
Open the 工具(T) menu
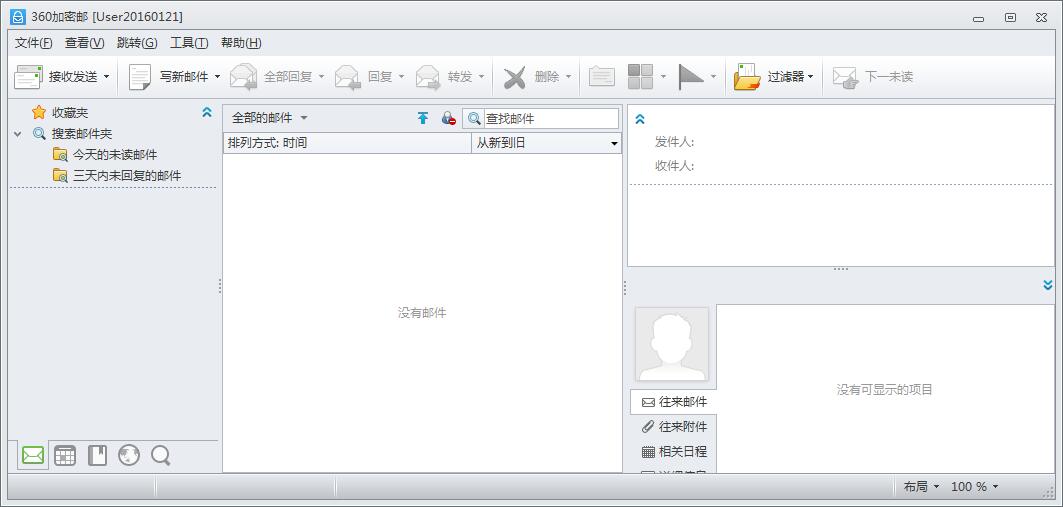189,42
